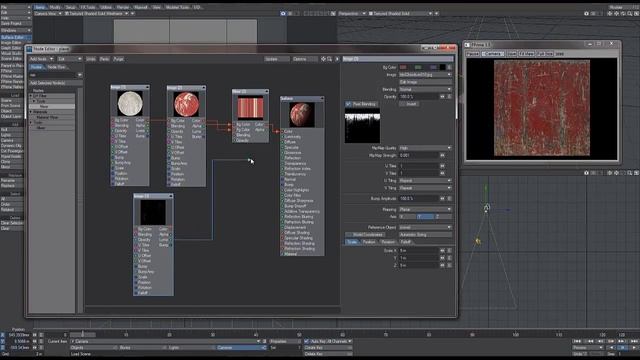Switch to the View tab
The image size is (640, 360).
pos(157,7)
